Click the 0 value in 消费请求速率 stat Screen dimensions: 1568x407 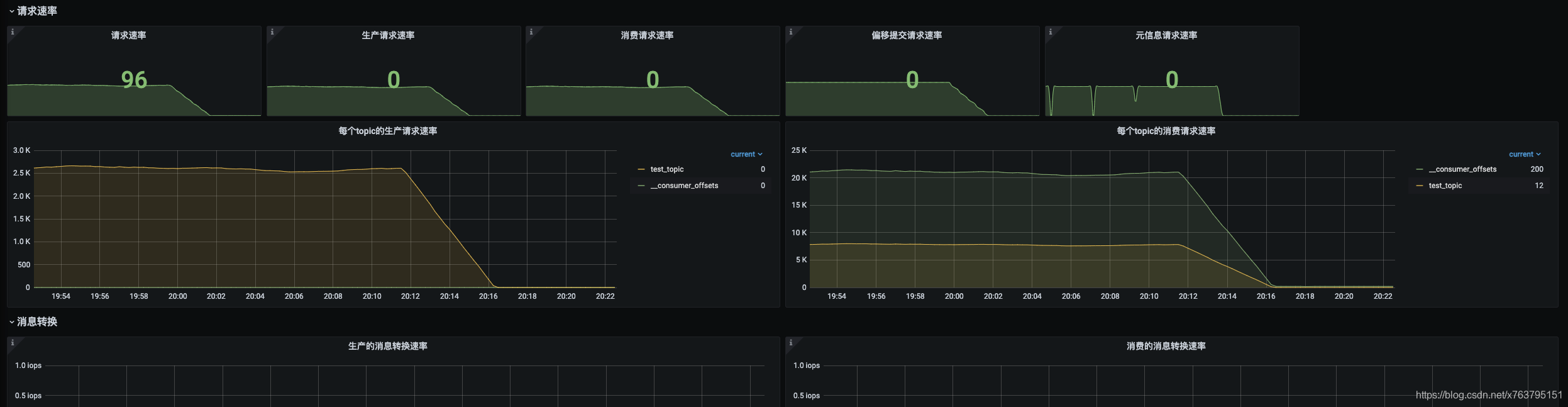(x=653, y=80)
